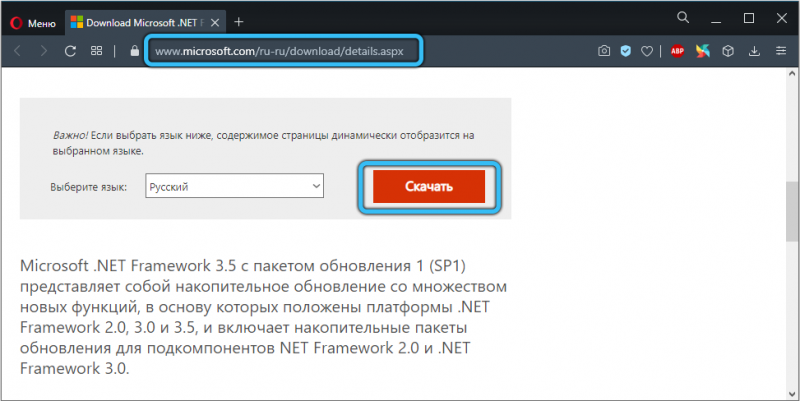Click the search tabs magnifier icon
Image resolution: width=800 pixels, height=401 pixels.
tap(683, 18)
